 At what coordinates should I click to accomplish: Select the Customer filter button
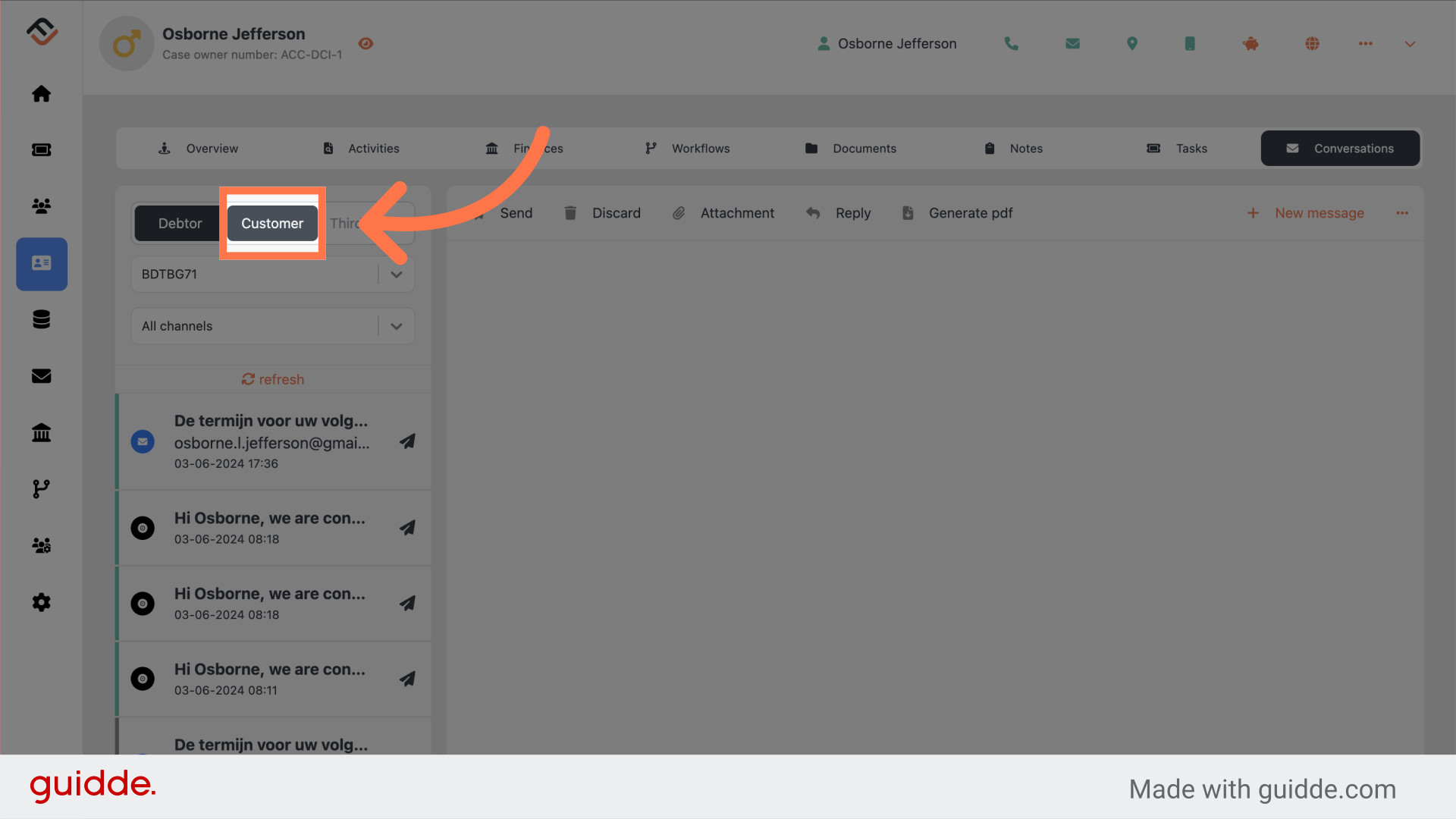tap(272, 222)
